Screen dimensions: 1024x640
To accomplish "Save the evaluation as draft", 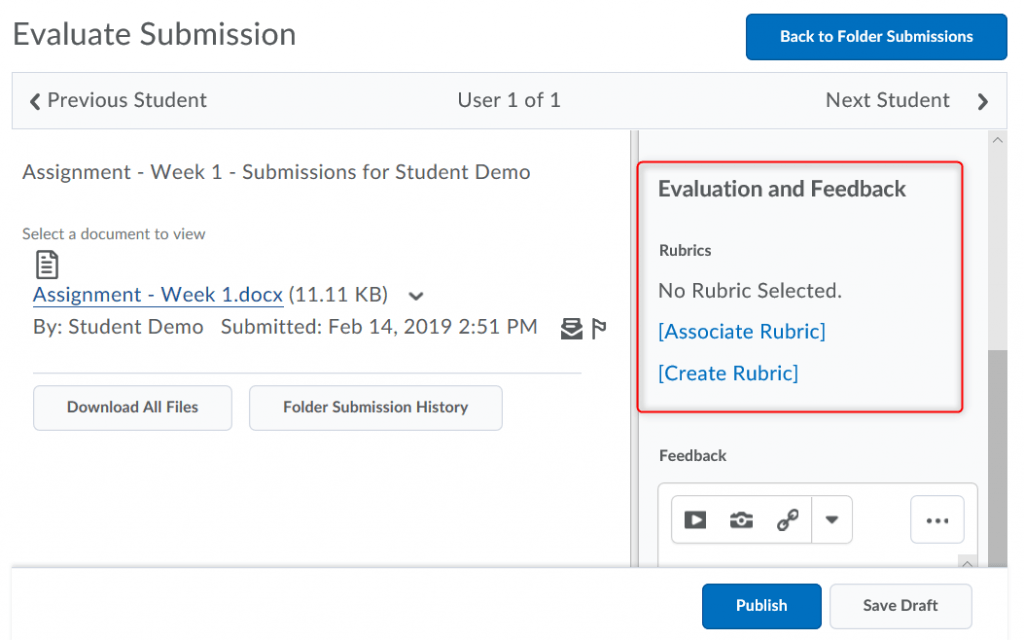I will (899, 606).
